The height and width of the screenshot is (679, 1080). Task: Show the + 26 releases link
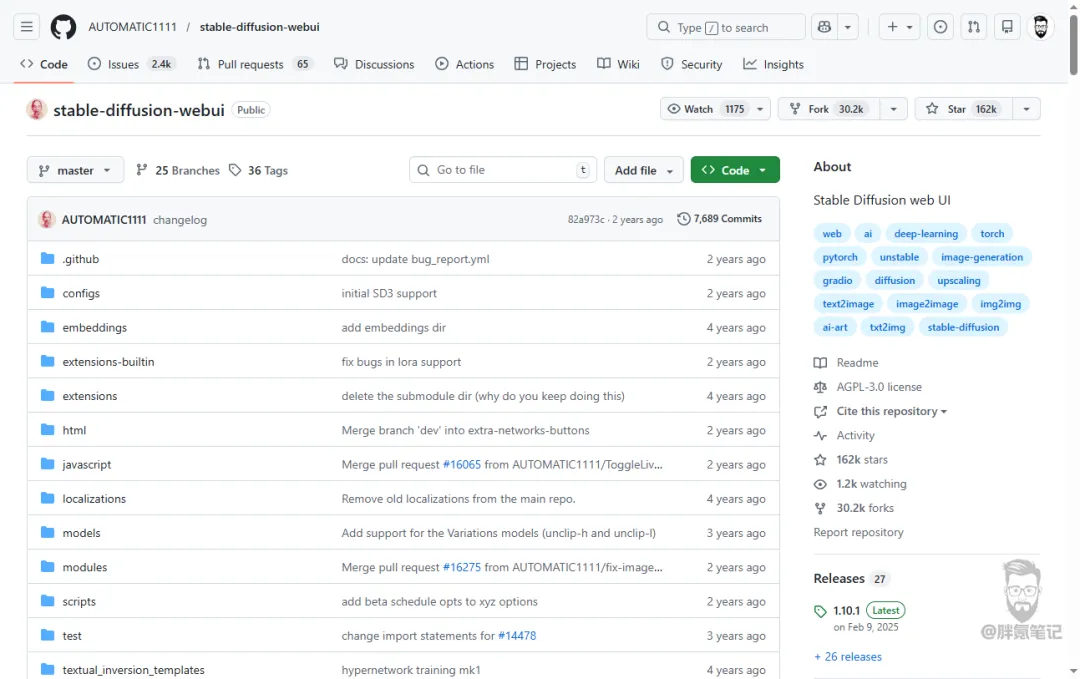(x=848, y=657)
